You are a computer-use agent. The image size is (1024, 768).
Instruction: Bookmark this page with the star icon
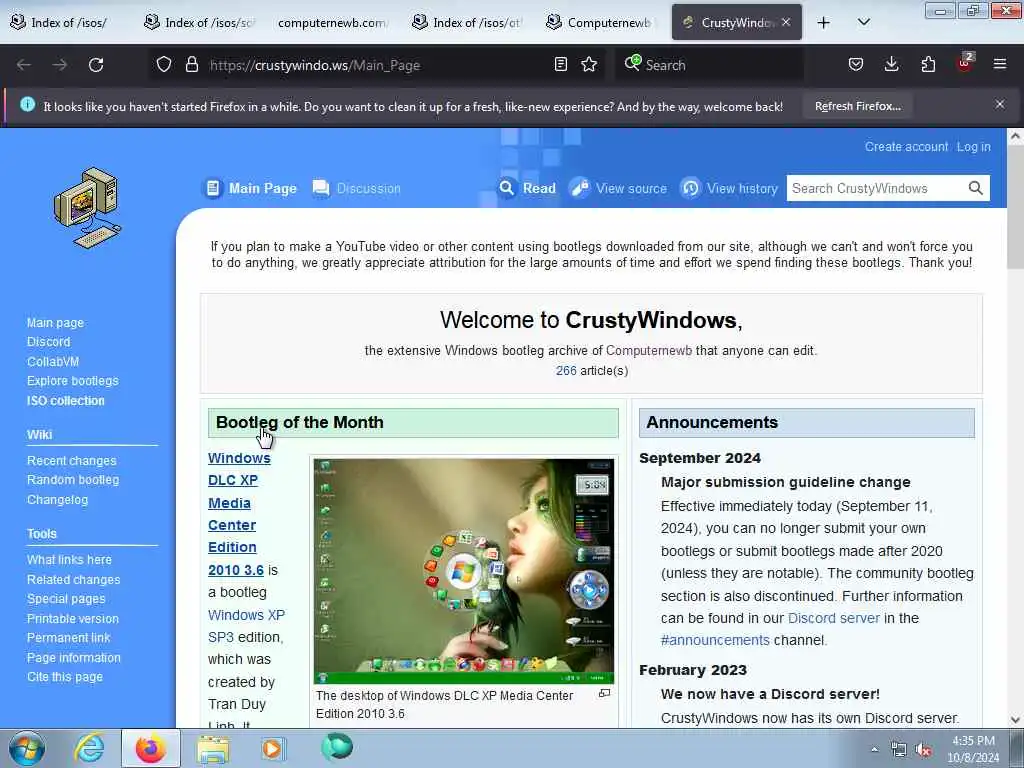click(589, 65)
